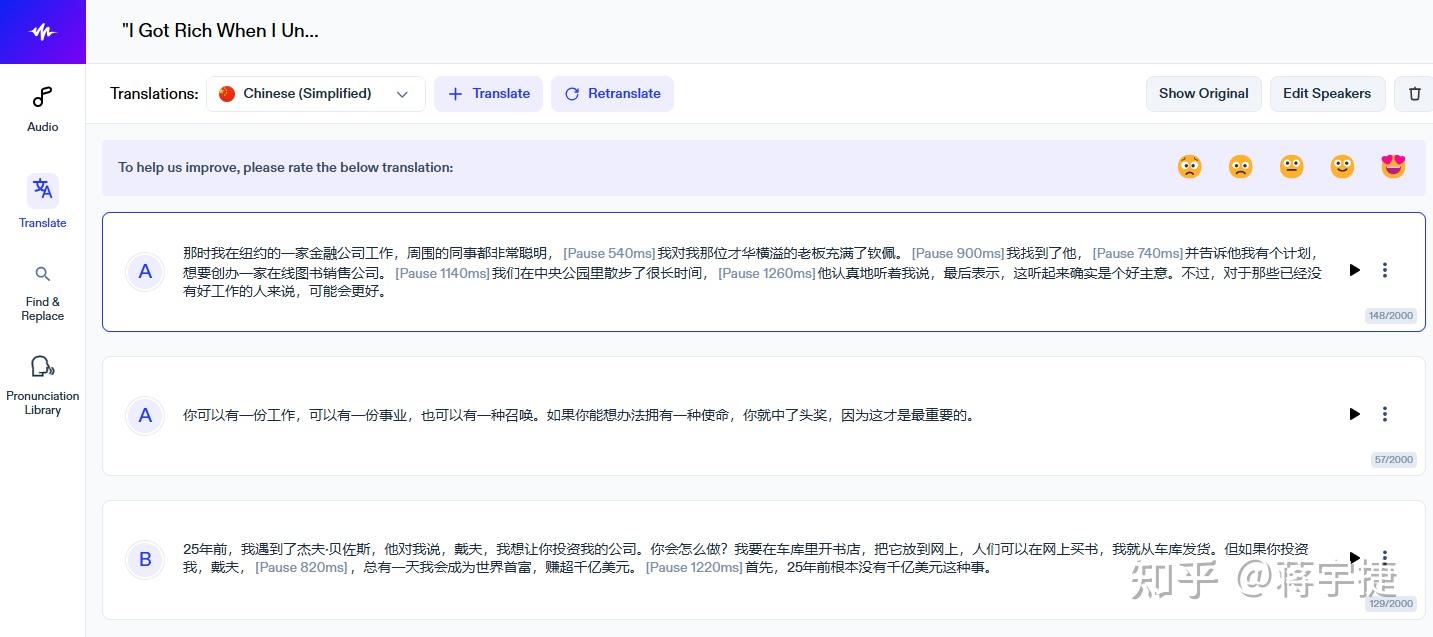Play speaker B's translated segment
Screen dimensions: 1433x637
(1354, 557)
